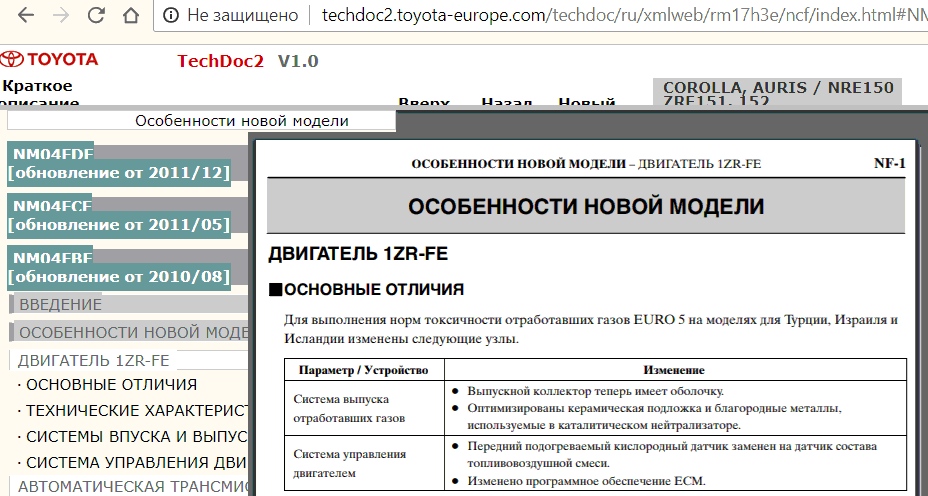The image size is (928, 496).
Task: Open the TechDoc2 title link
Action: point(220,61)
